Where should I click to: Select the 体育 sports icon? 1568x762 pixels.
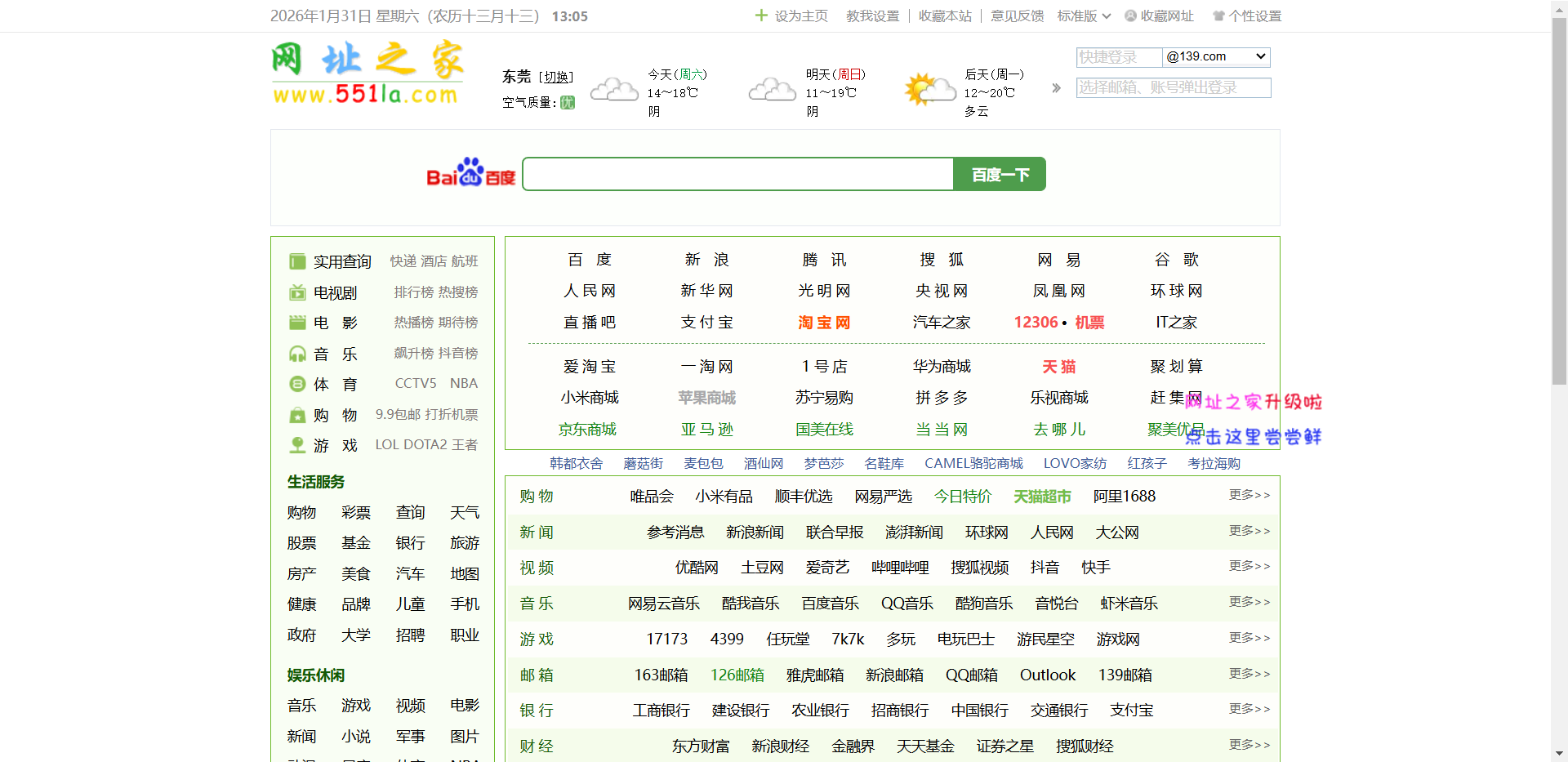(x=297, y=383)
